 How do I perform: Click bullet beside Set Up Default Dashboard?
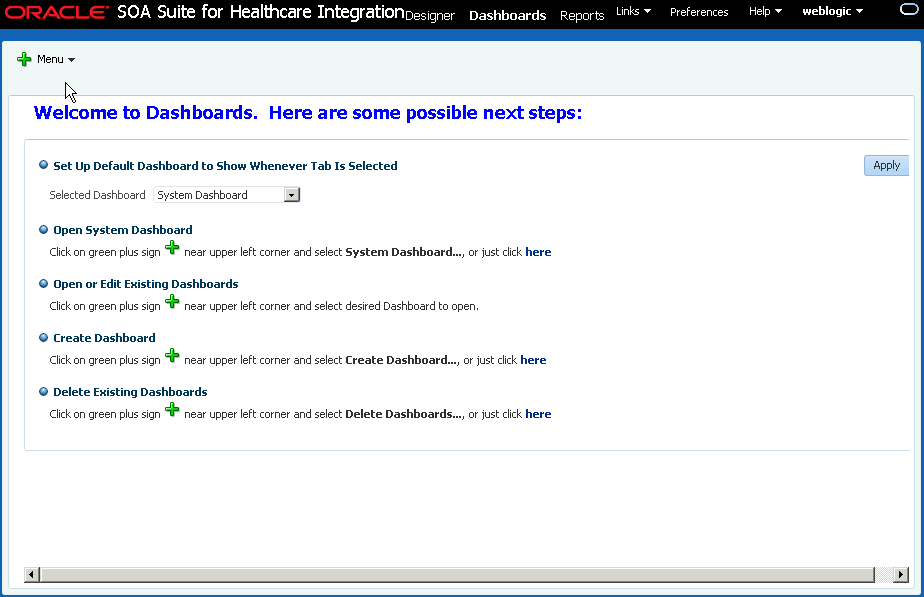pyautogui.click(x=44, y=165)
